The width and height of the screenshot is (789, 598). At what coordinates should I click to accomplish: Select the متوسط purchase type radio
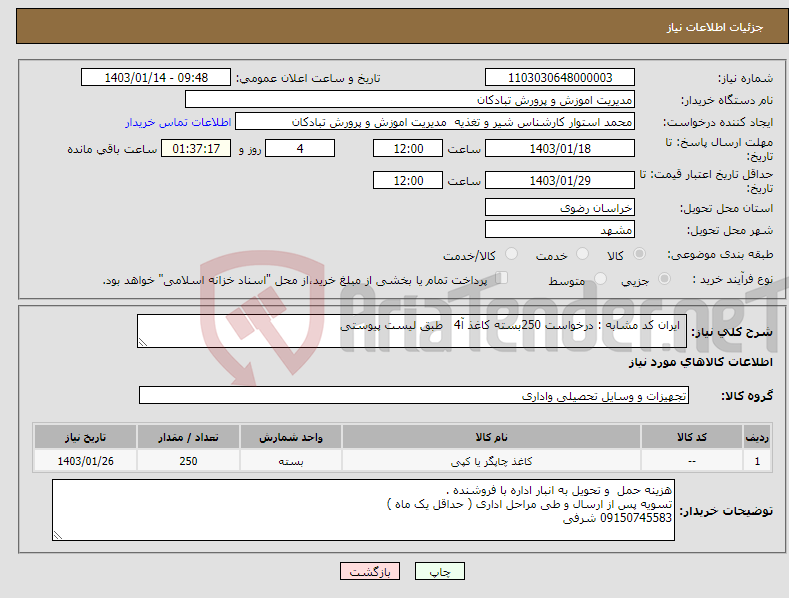point(600,278)
